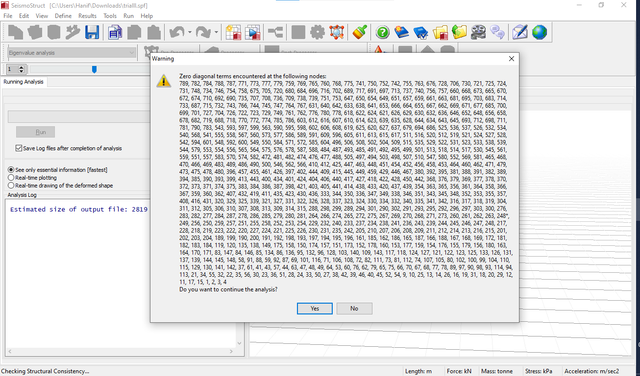Screen dimensions: 640x376
Task: Open the Help menu
Action: (147, 16)
